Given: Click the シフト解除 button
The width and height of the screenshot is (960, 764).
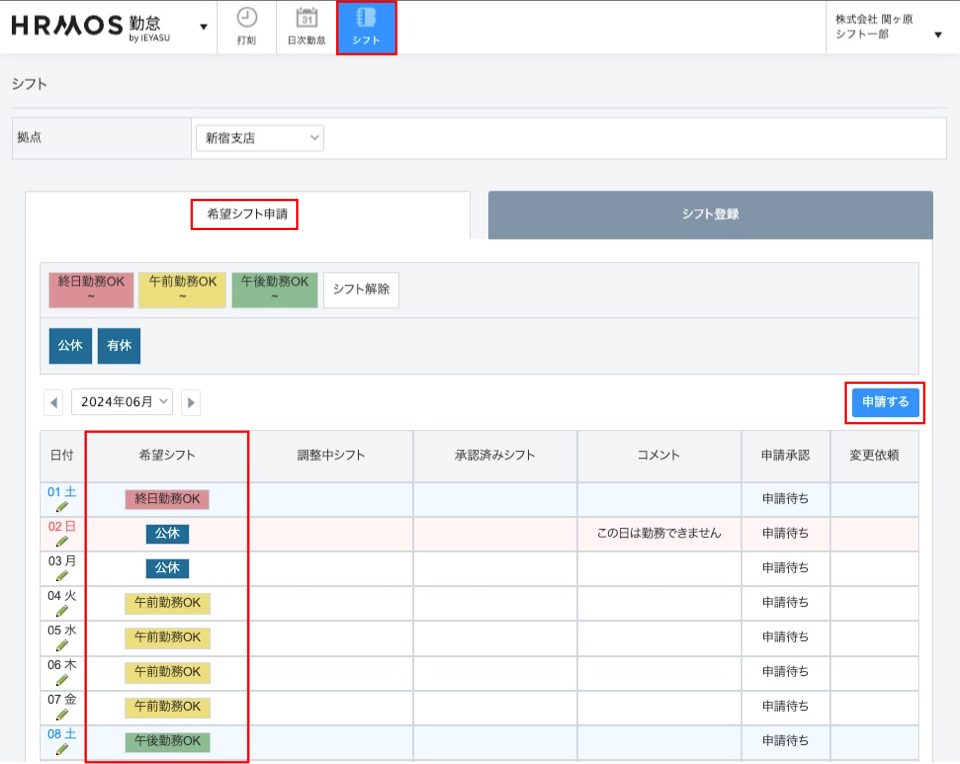Looking at the screenshot, I should coord(360,290).
